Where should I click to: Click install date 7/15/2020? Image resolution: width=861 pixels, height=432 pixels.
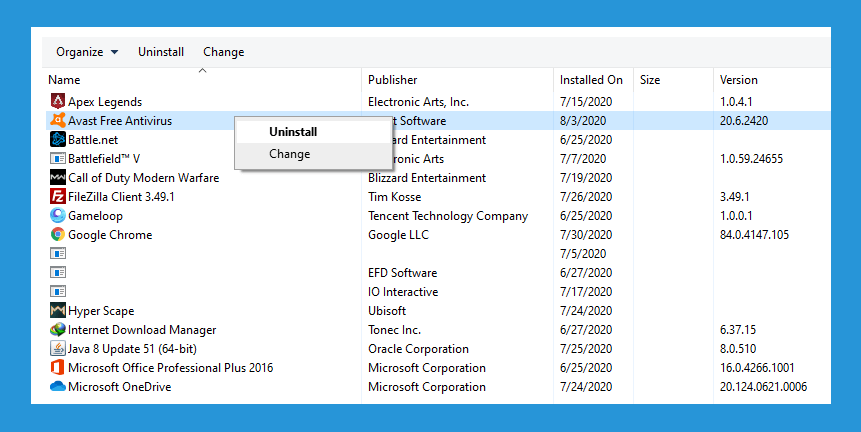pyautogui.click(x=586, y=102)
